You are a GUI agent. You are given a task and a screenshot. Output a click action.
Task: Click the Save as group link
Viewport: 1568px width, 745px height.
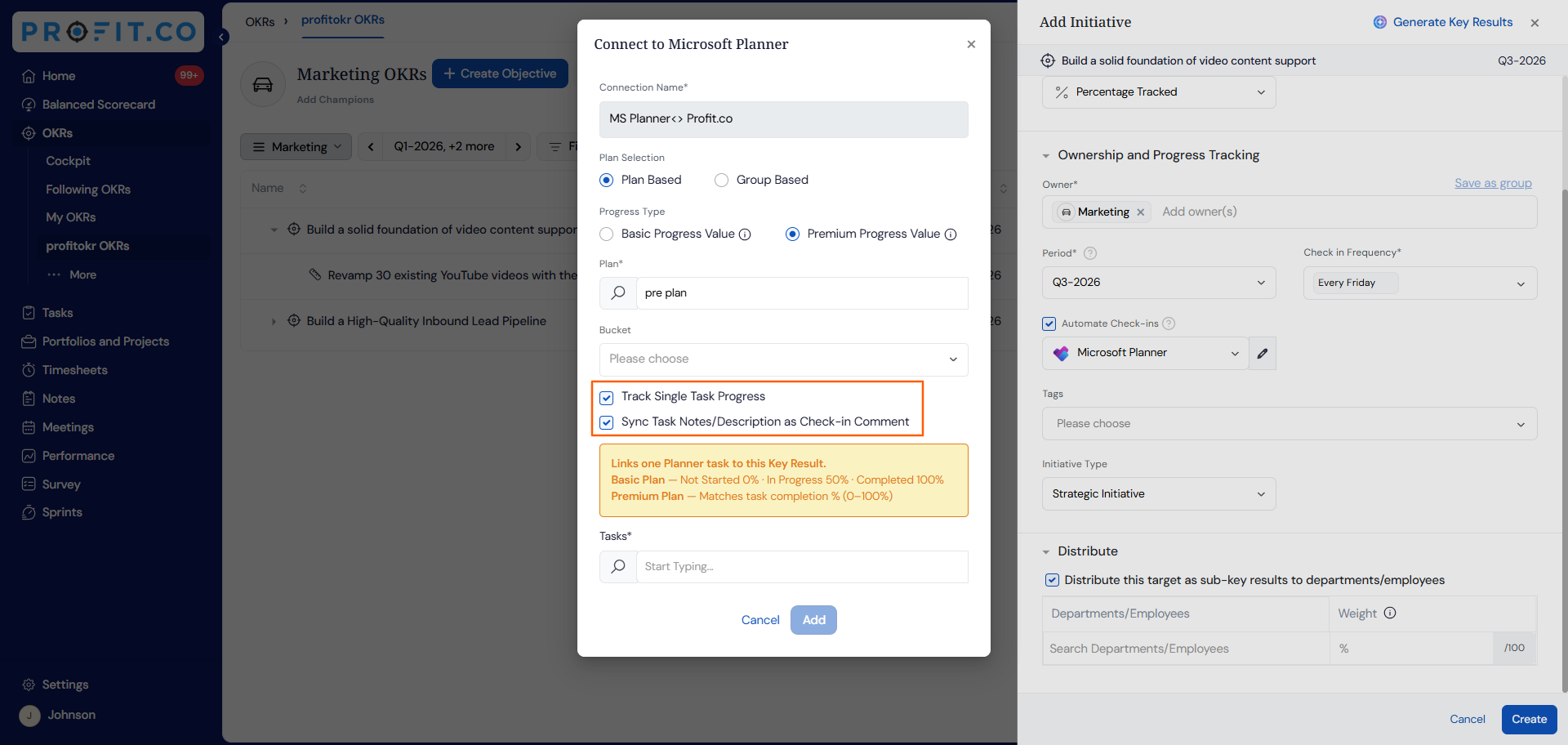click(1493, 183)
